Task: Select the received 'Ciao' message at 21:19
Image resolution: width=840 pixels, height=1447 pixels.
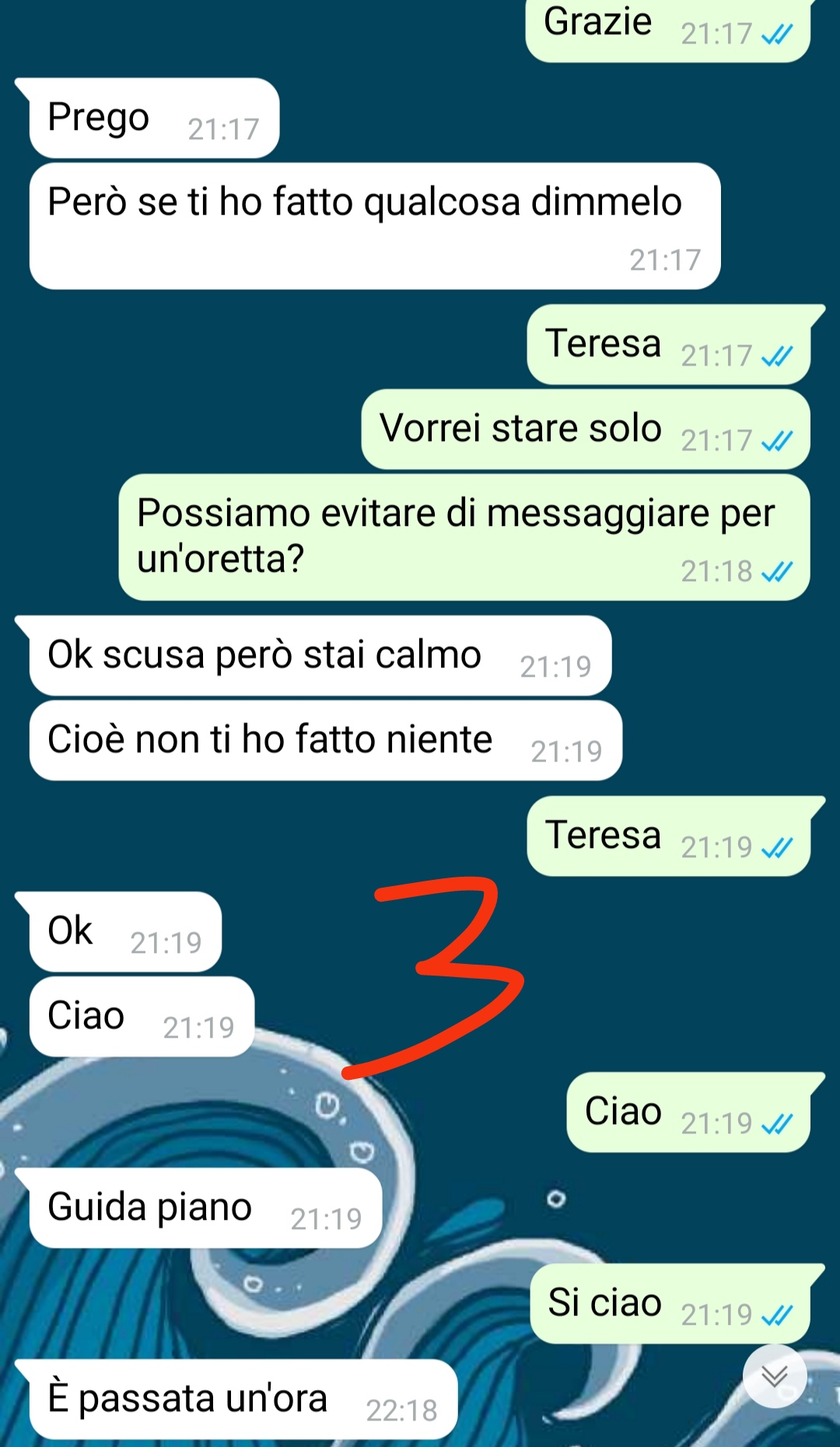Action: [x=142, y=1017]
